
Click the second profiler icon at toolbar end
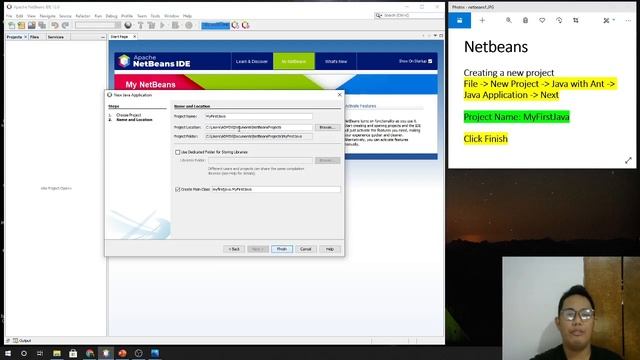click(x=245, y=25)
